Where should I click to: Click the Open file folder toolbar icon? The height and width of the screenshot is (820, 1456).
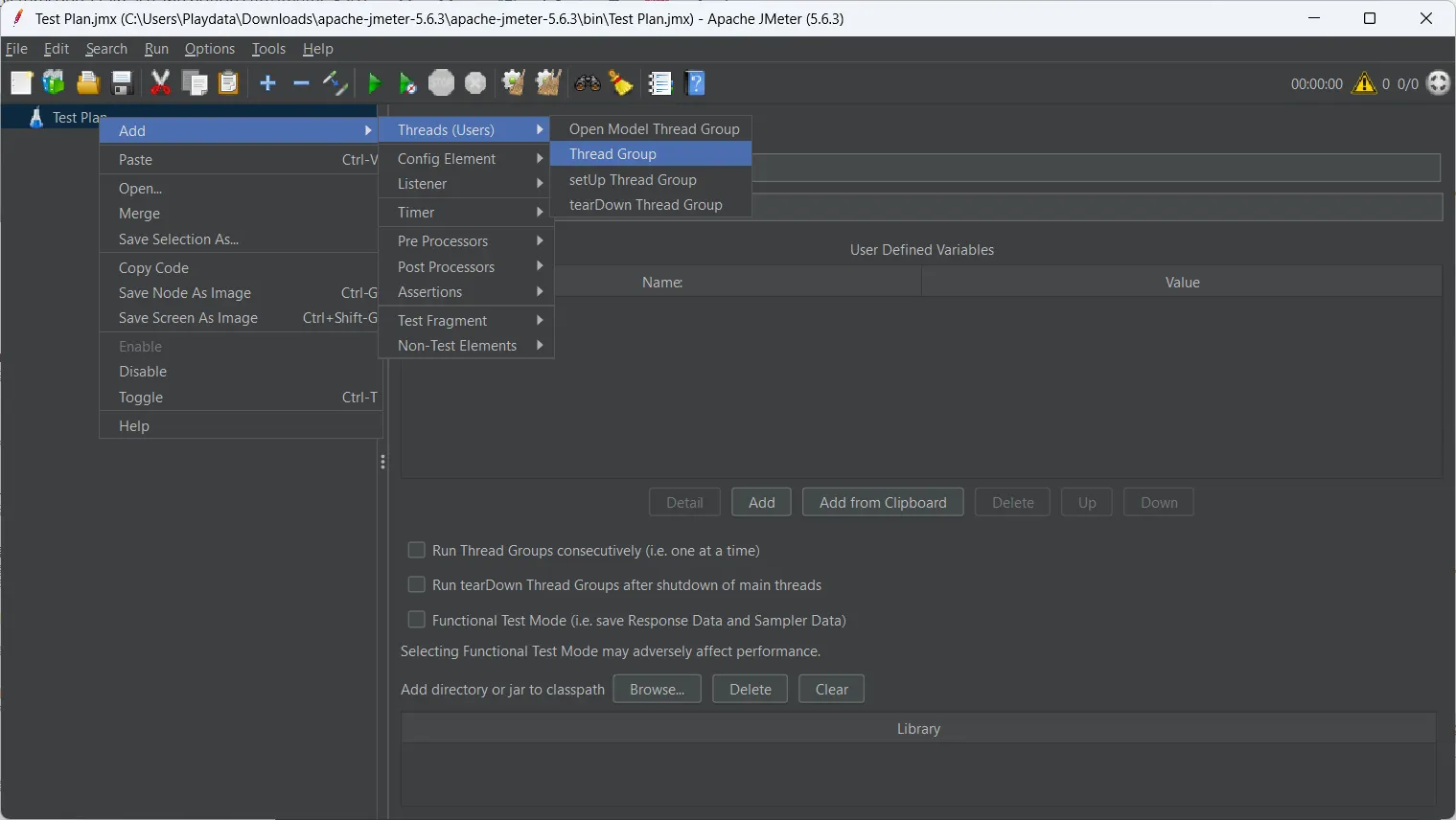coord(88,83)
